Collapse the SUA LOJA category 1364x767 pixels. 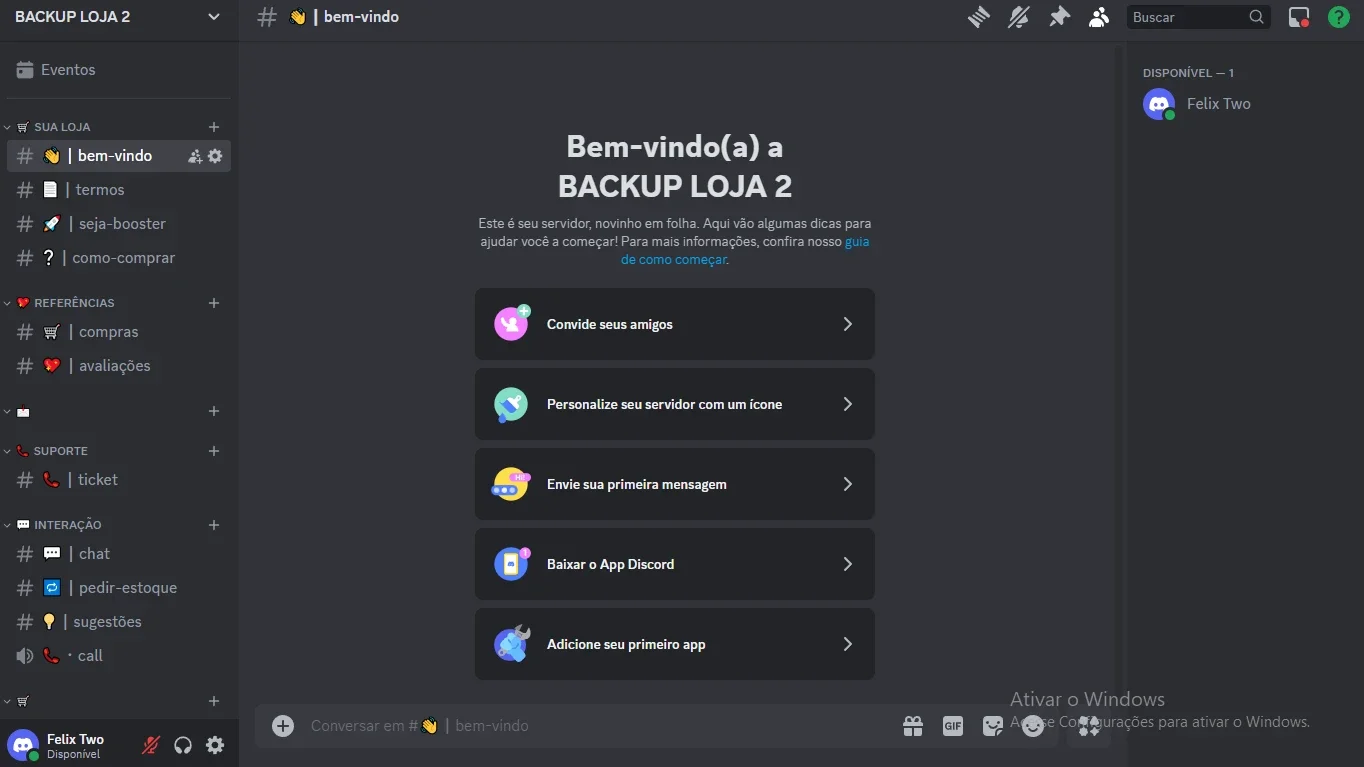pyautogui.click(x=54, y=127)
